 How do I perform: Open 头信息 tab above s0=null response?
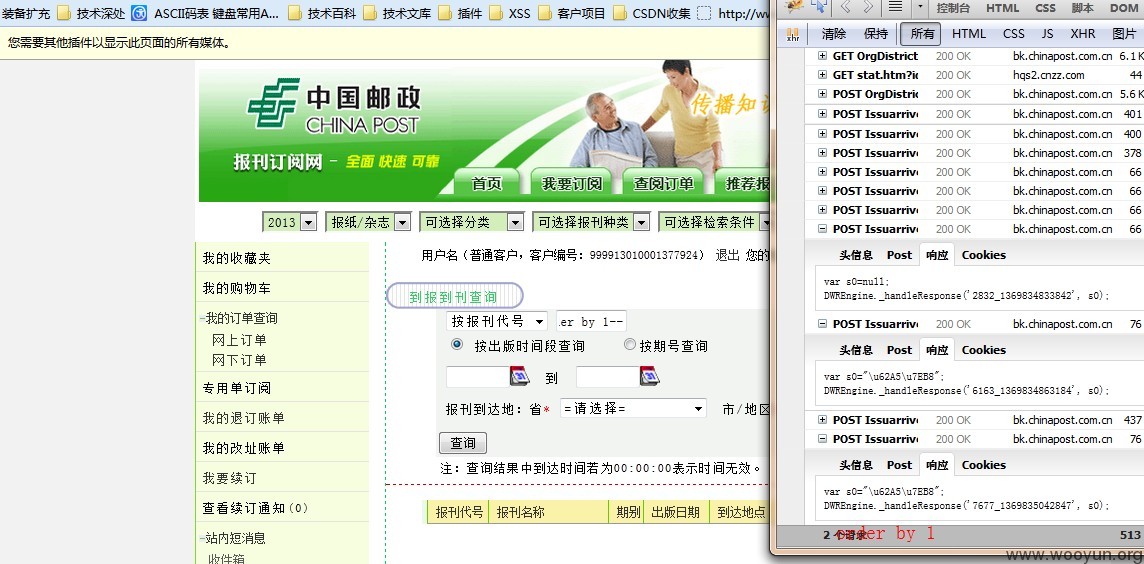tap(856, 255)
